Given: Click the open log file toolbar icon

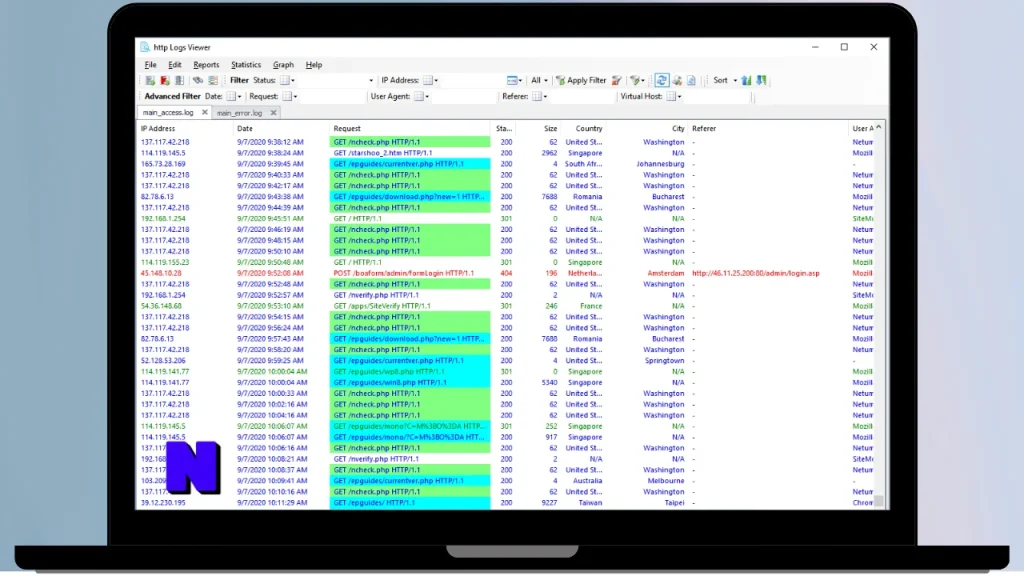Looking at the screenshot, I should 150,80.
